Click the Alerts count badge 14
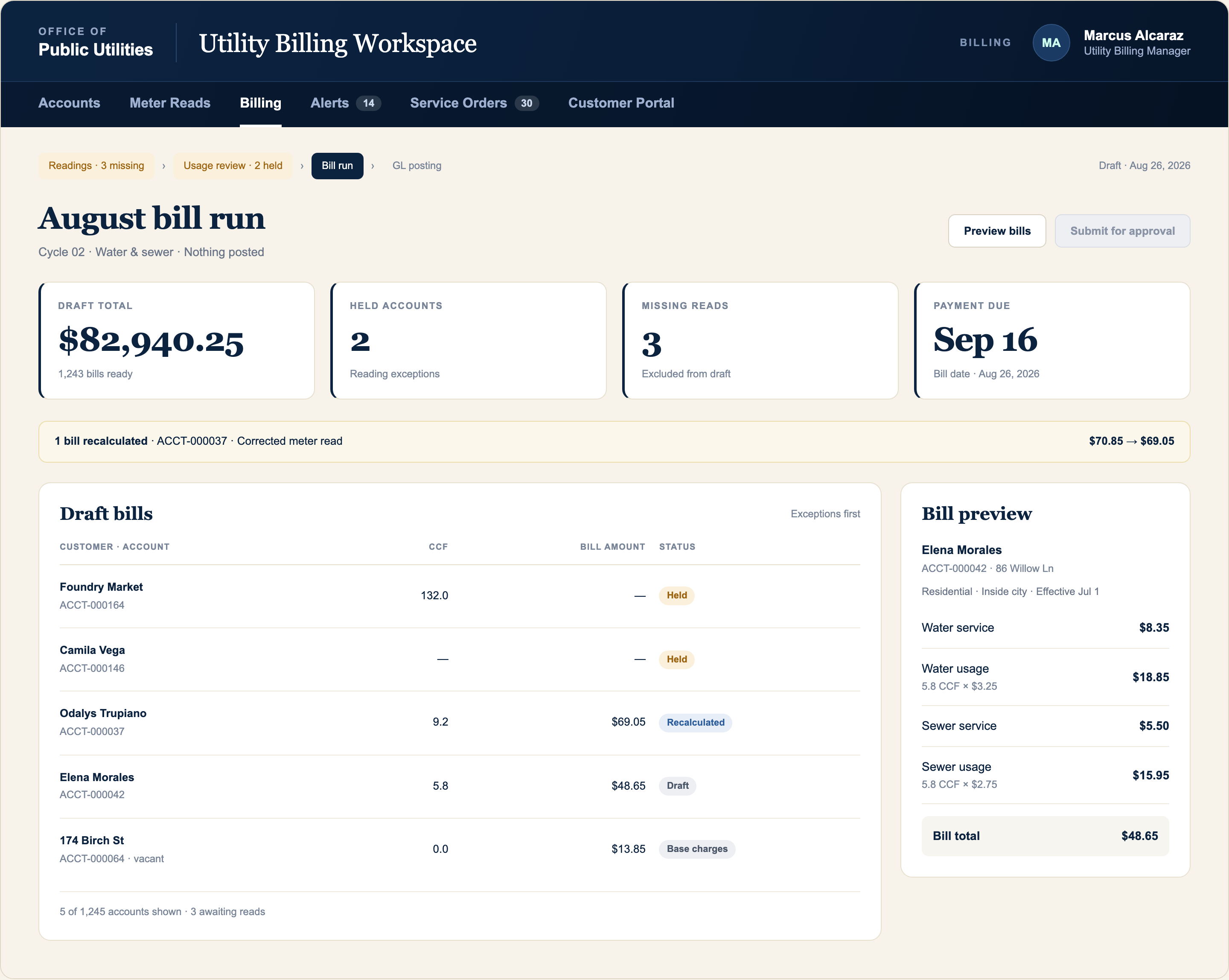 tap(369, 103)
